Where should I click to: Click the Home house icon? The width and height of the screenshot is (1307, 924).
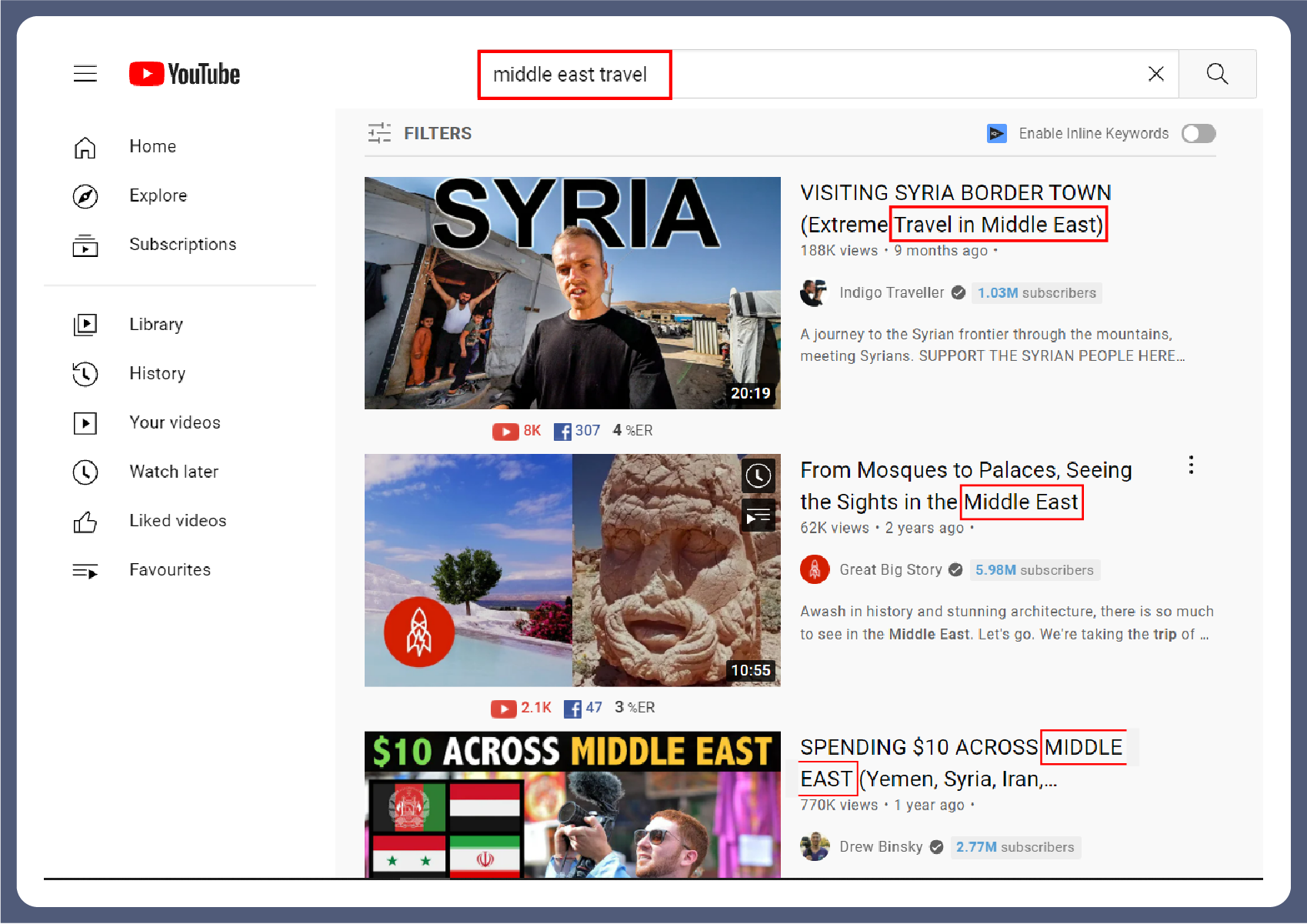point(85,147)
